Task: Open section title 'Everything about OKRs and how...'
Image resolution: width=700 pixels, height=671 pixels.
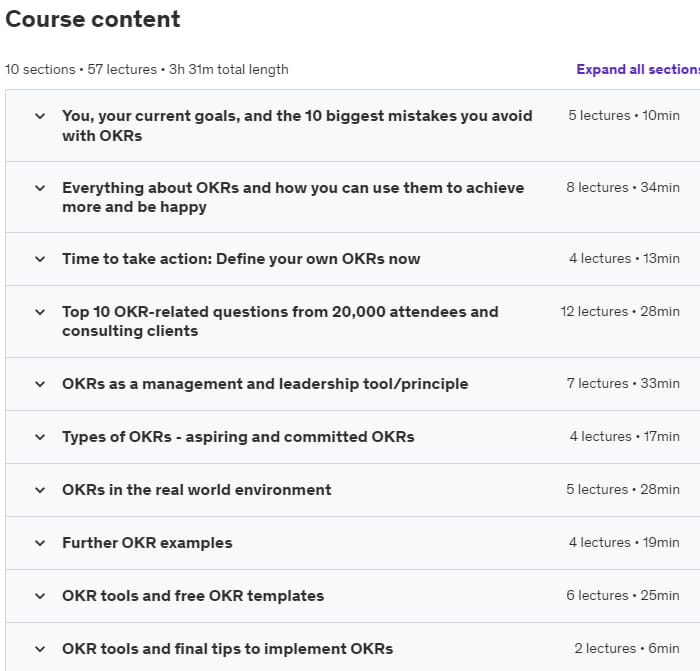Action: (293, 197)
